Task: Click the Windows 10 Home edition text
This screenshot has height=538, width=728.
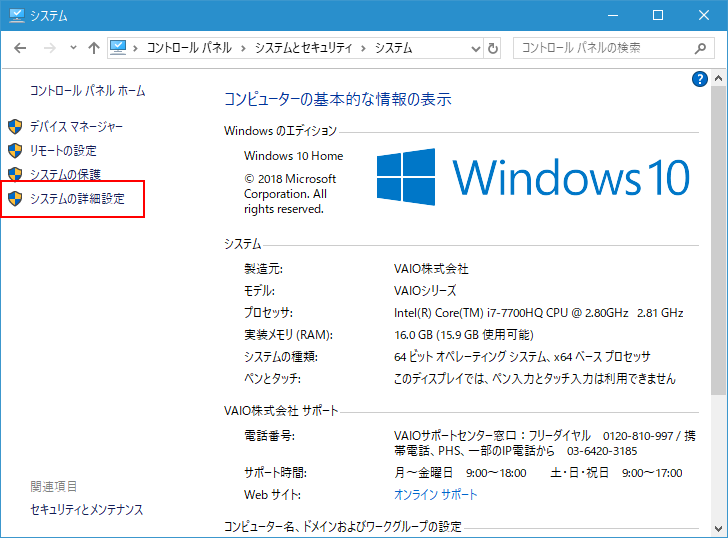Action: (x=293, y=156)
